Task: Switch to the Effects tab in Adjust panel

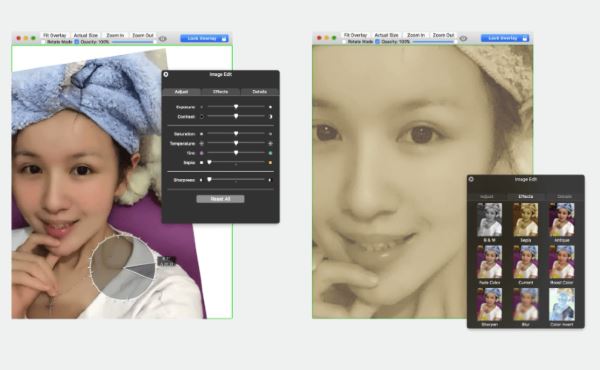Action: (x=220, y=92)
